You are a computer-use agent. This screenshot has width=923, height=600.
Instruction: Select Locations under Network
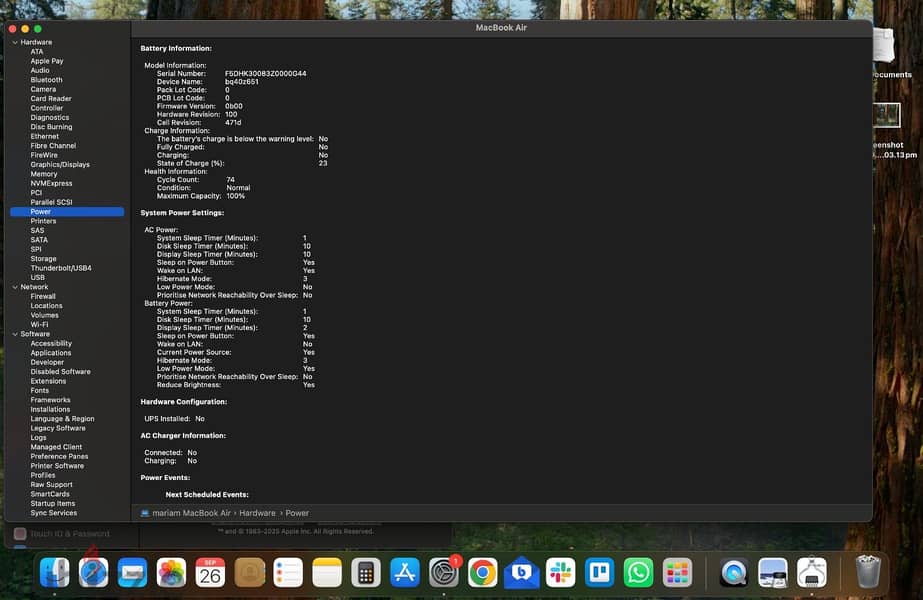[46, 306]
